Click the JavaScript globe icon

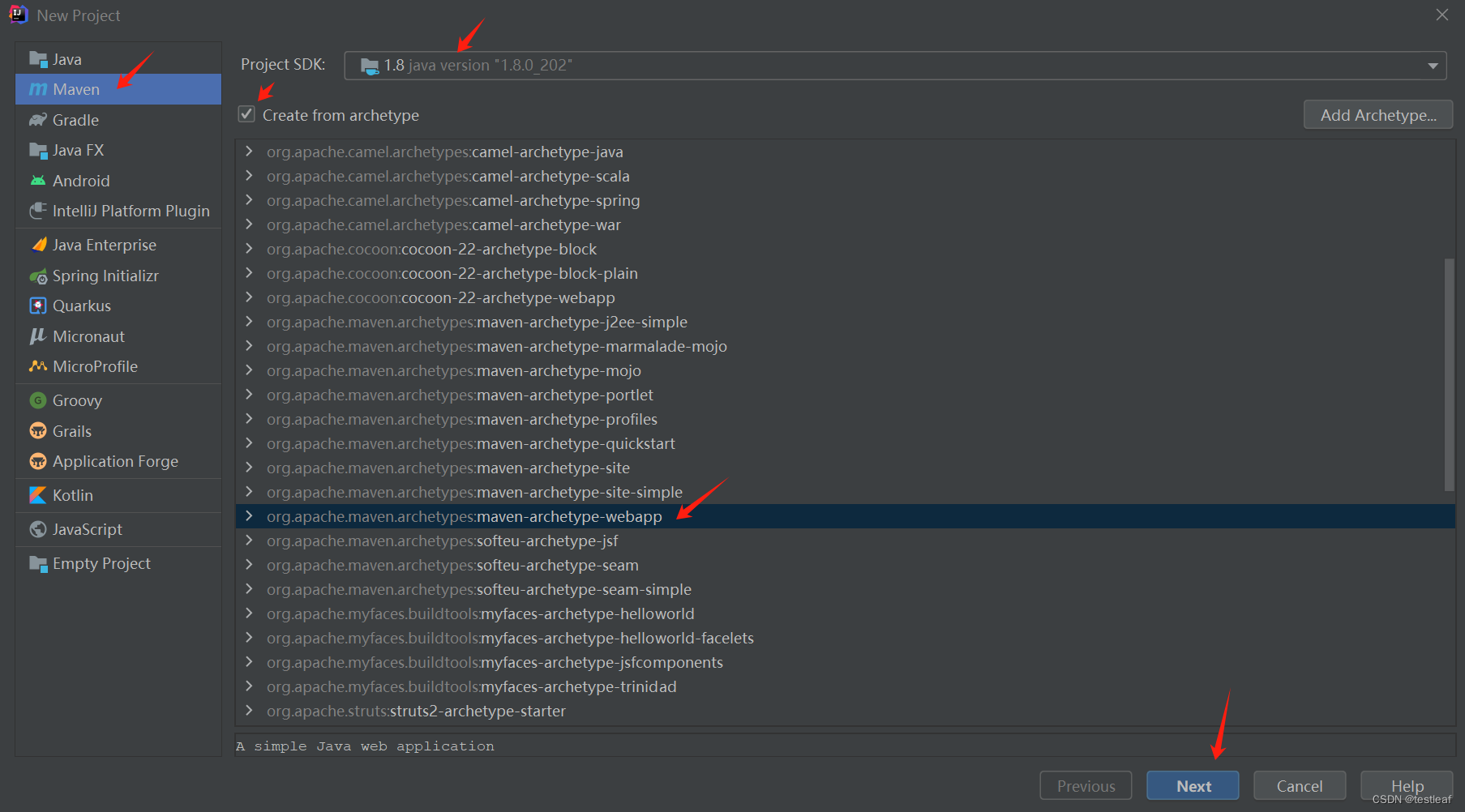38,529
